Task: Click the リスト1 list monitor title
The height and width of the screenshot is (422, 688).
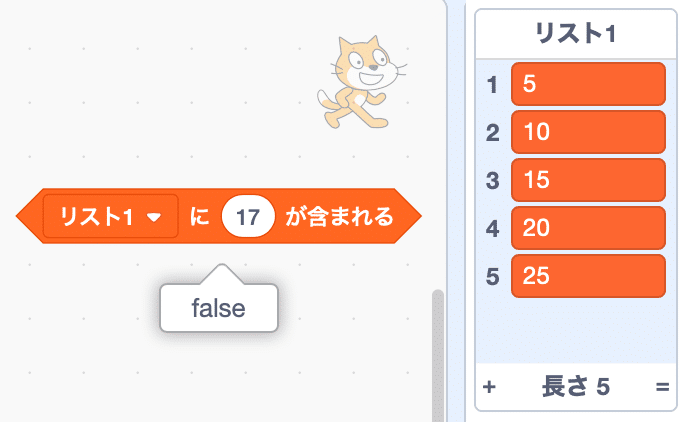Action: pos(576,34)
